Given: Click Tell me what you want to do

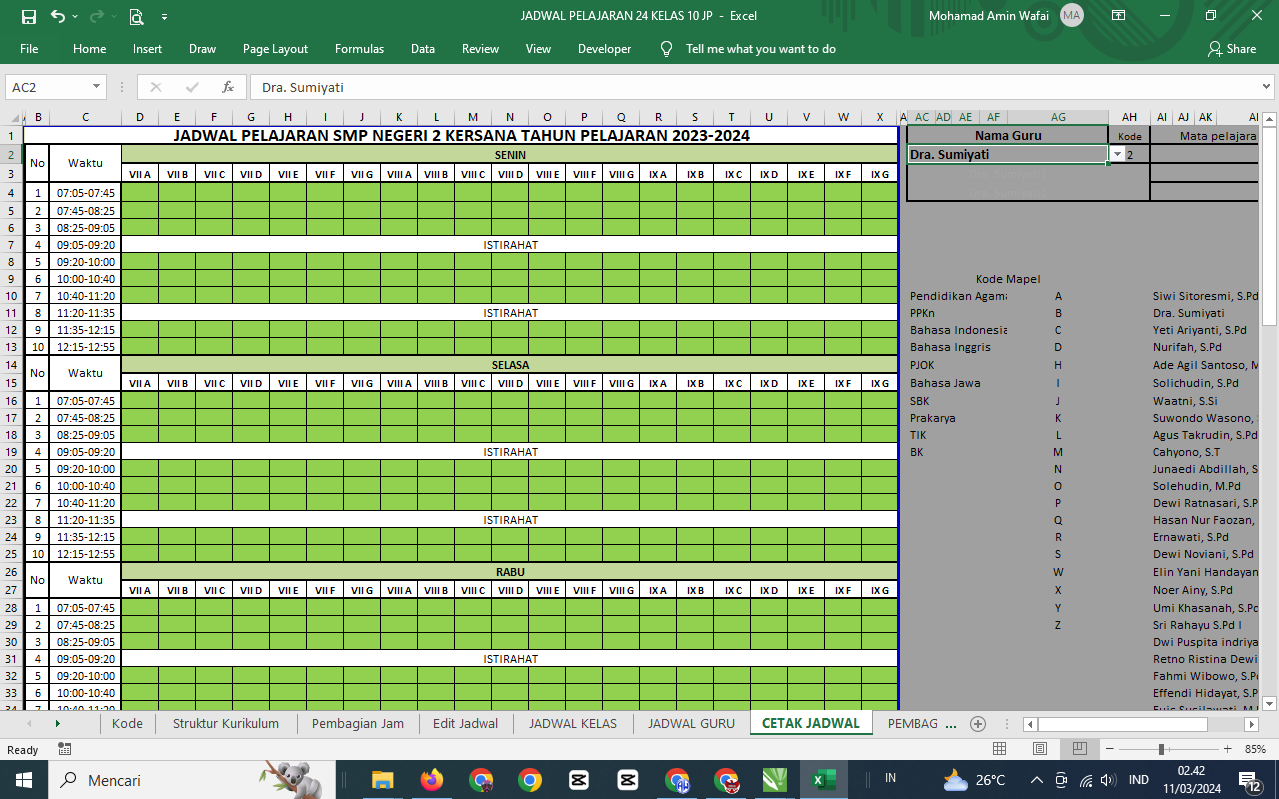Looking at the screenshot, I should click(760, 49).
